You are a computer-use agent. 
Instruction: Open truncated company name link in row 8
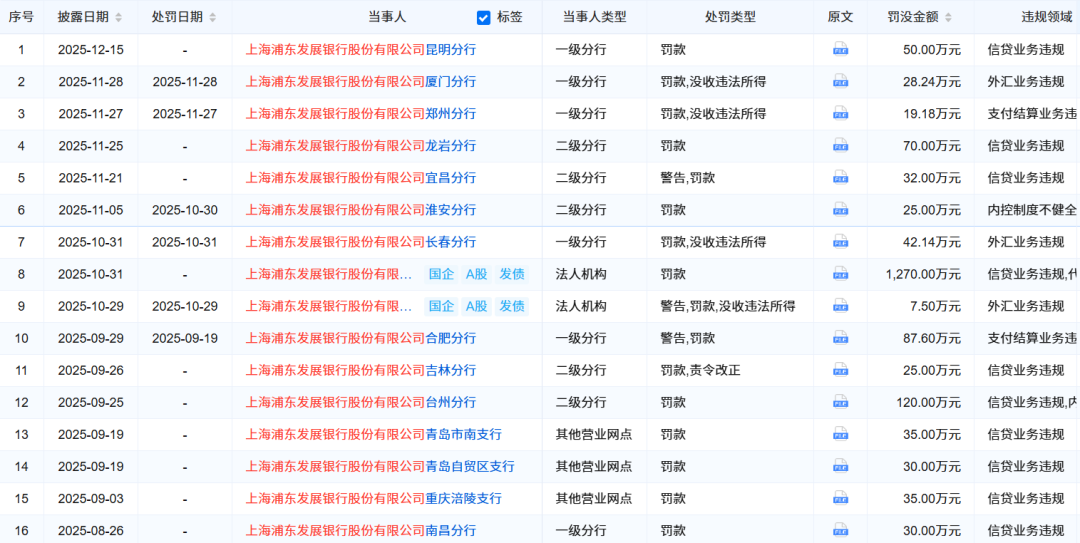(x=331, y=274)
